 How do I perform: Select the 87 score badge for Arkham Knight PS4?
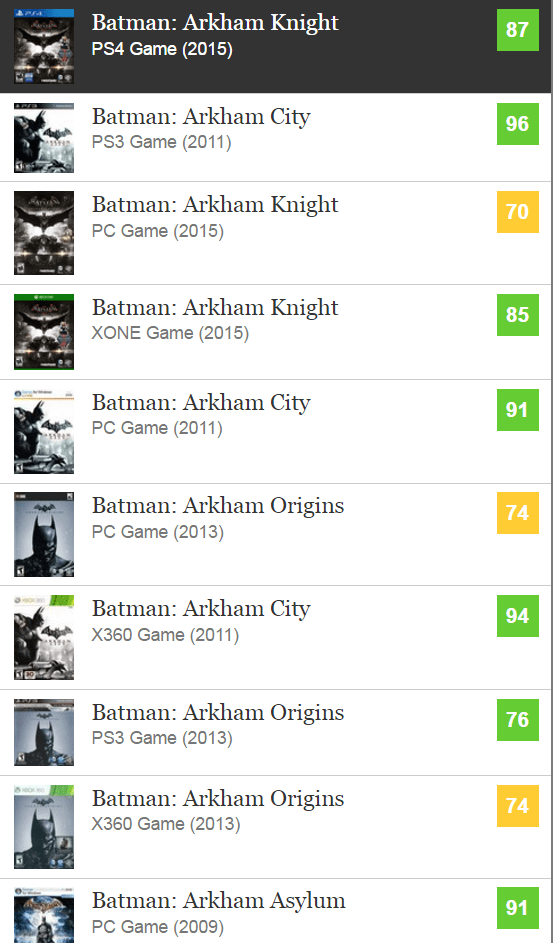518,29
